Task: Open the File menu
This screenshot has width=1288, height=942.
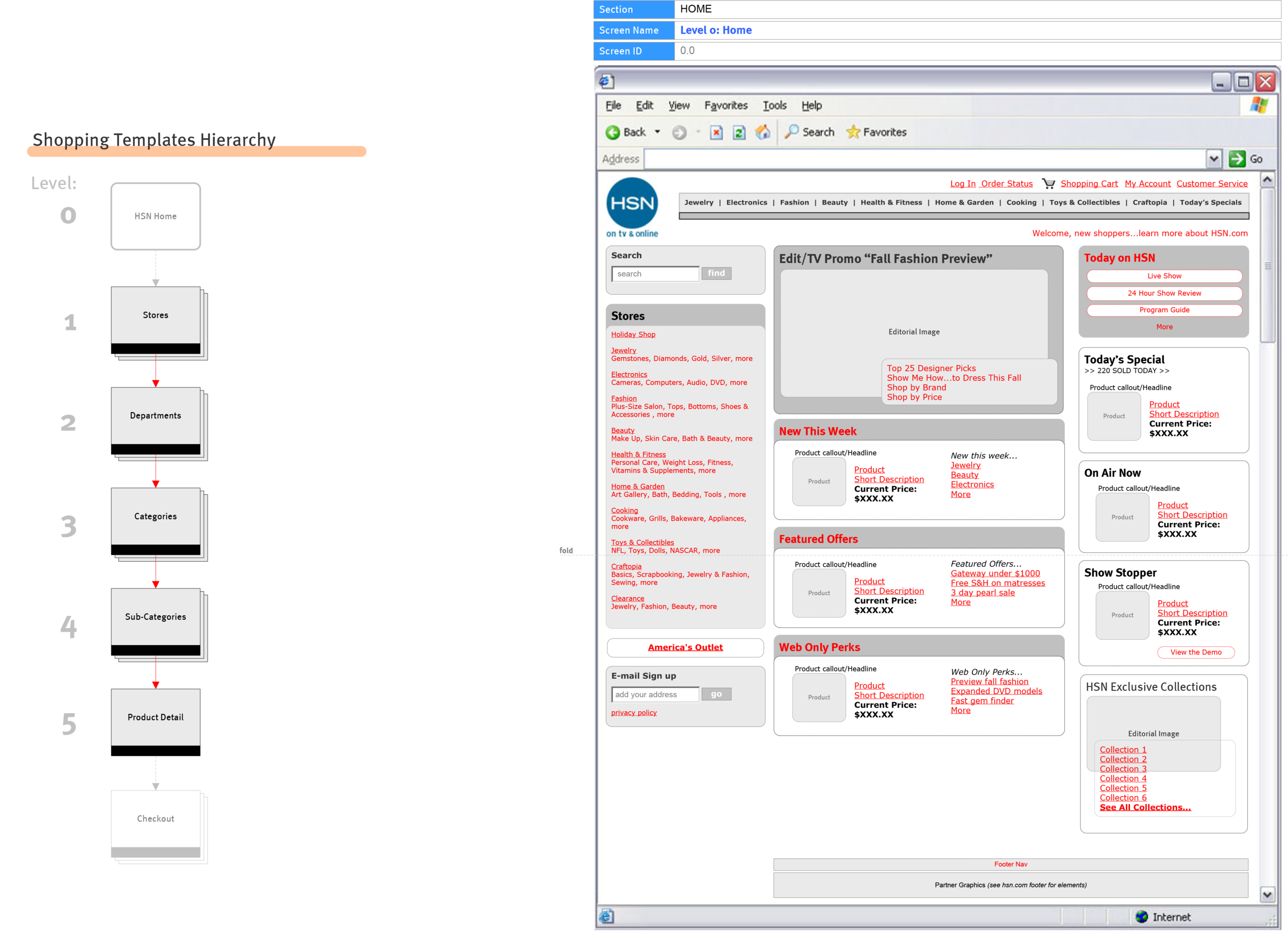Action: [613, 106]
